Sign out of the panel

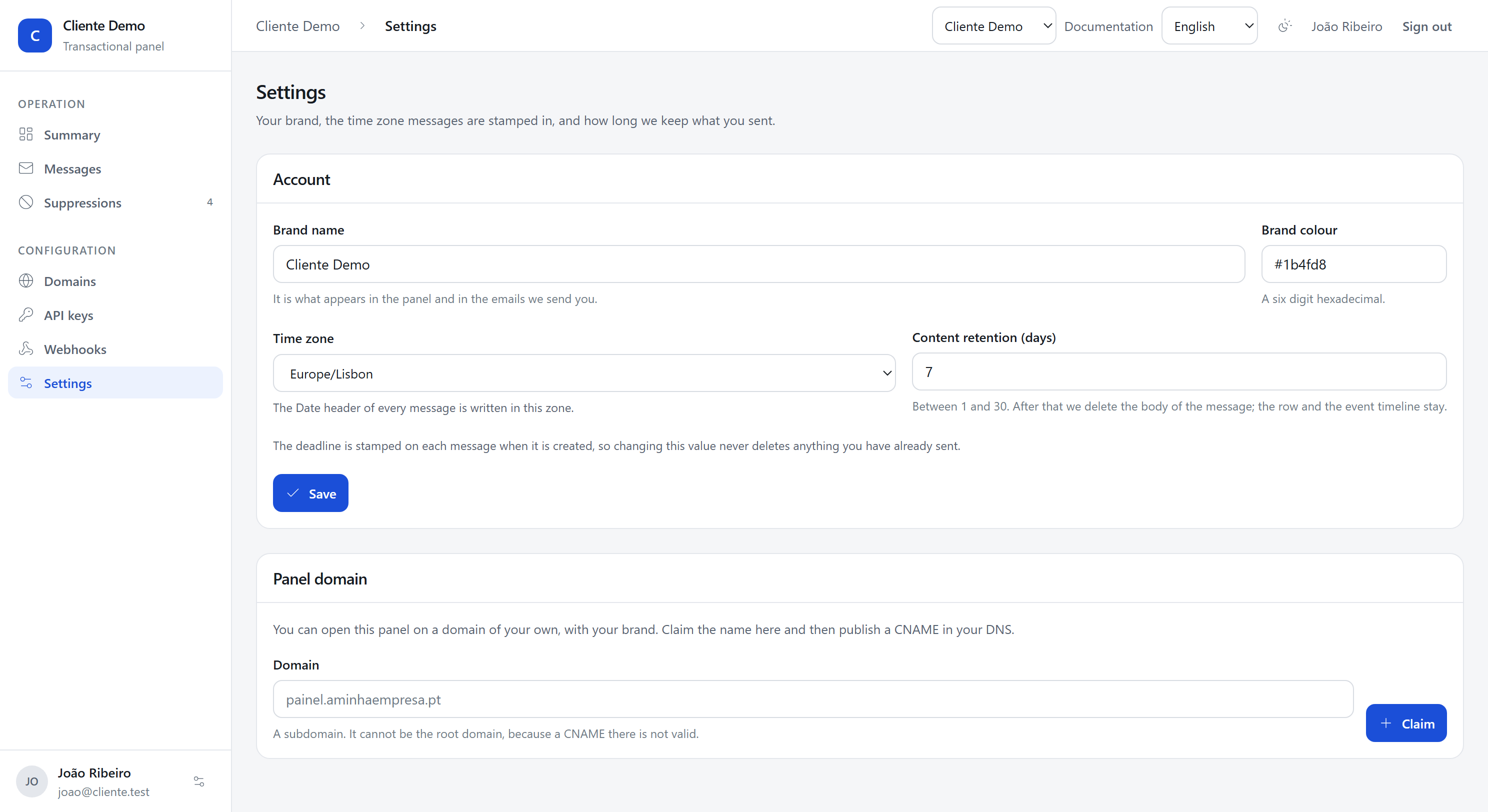(1427, 26)
